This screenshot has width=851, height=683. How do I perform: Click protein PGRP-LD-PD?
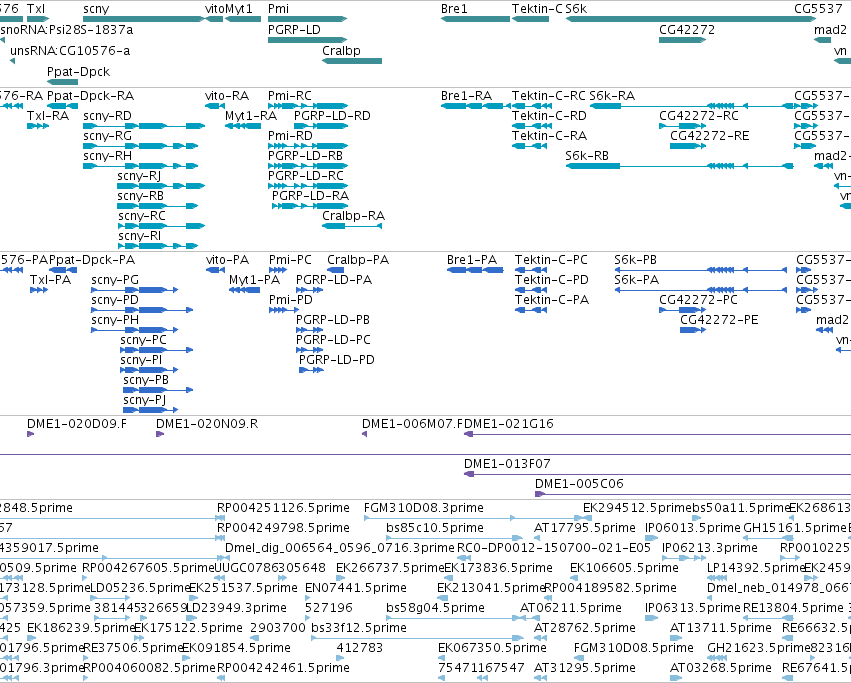coord(312,370)
